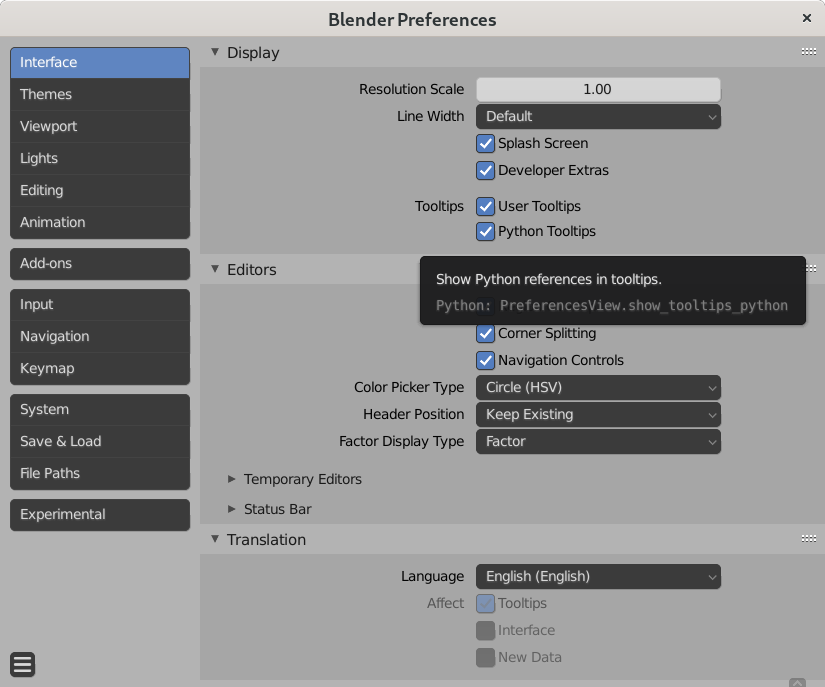Open the Add-ons section
The height and width of the screenshot is (687, 825).
(x=100, y=264)
